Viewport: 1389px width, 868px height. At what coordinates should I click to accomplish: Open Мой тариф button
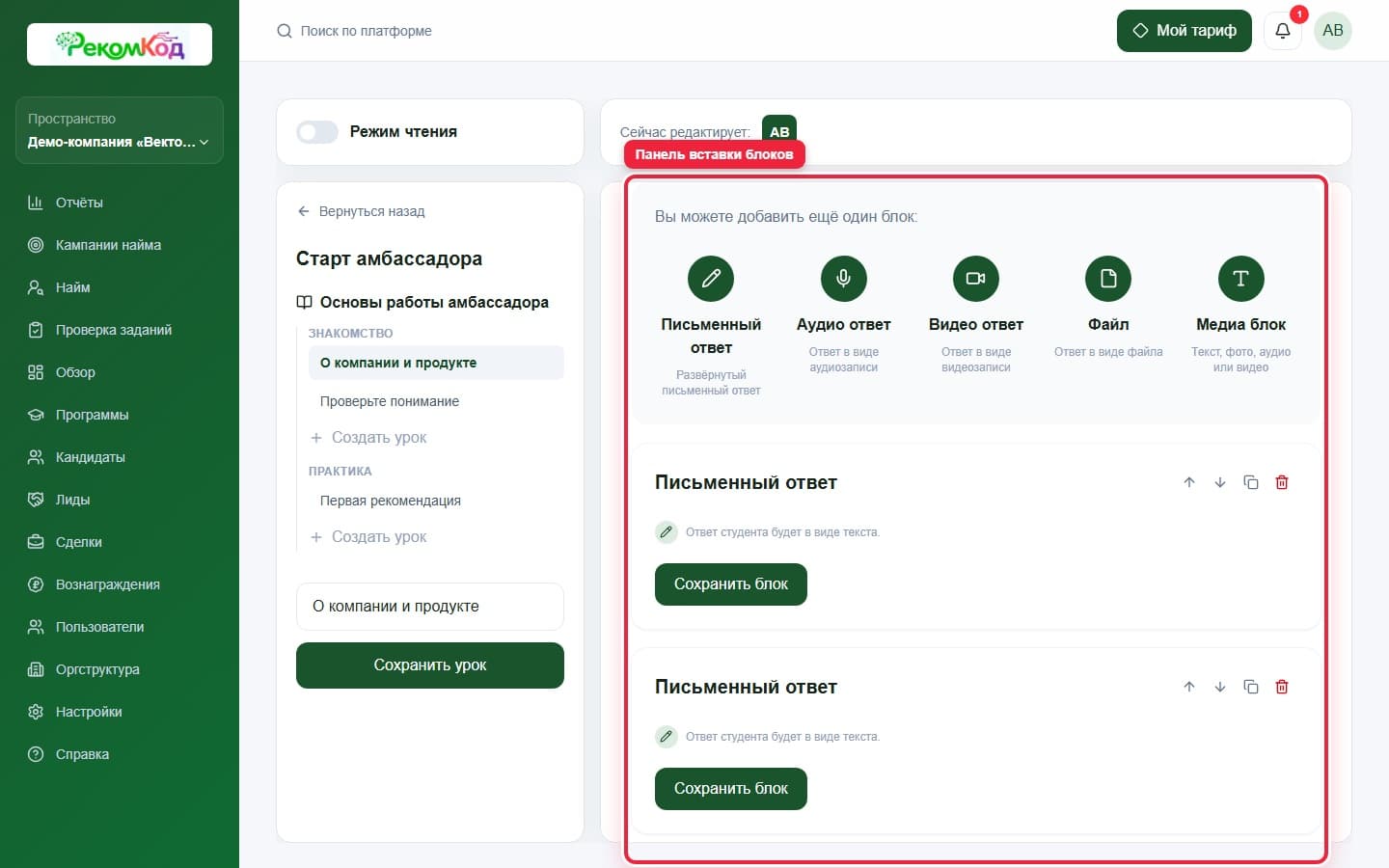(x=1185, y=31)
